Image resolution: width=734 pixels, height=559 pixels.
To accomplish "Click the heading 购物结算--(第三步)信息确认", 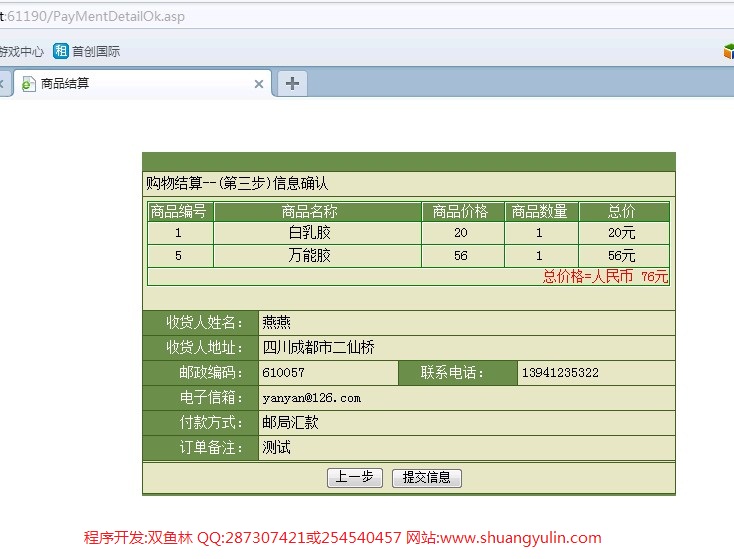I will point(237,183).
